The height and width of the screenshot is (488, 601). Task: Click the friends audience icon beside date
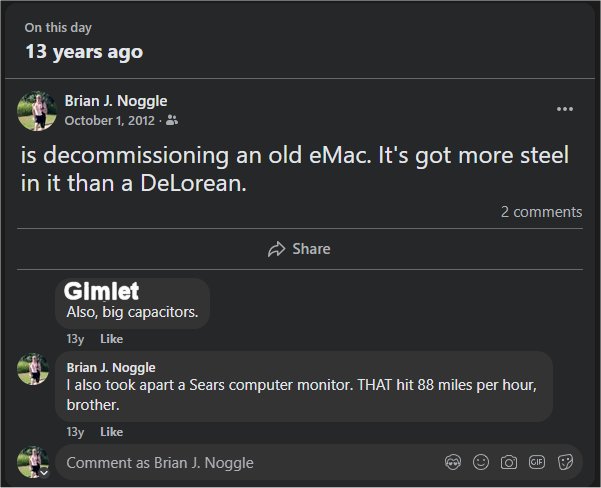click(x=172, y=120)
